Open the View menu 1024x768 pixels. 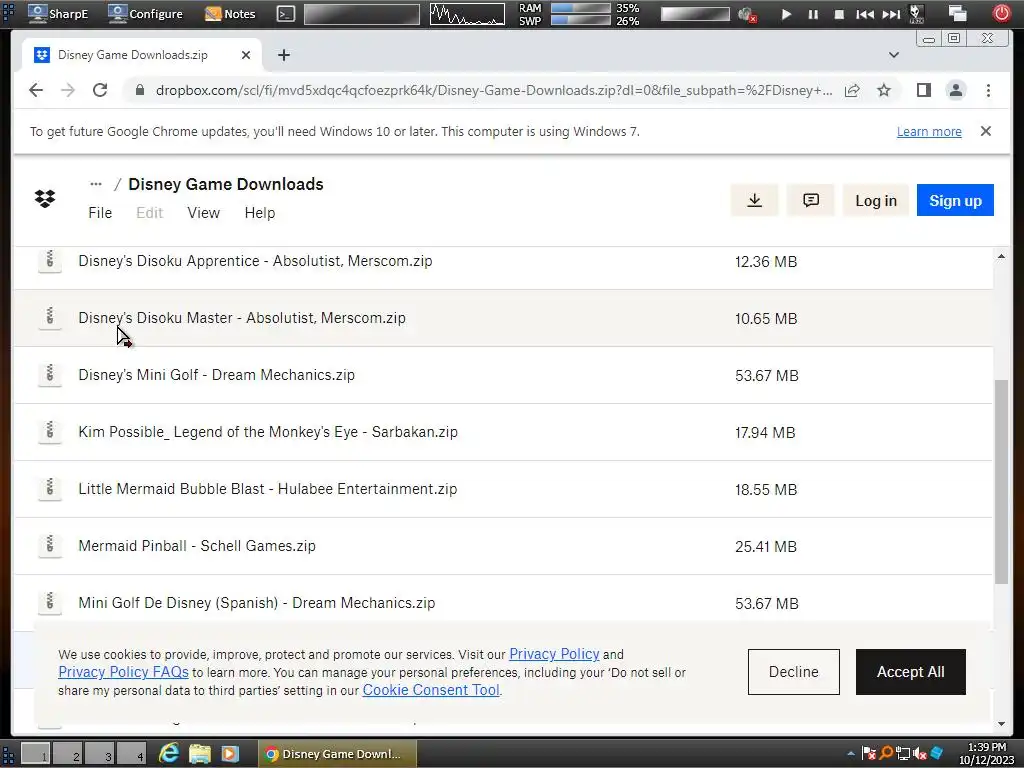203,213
